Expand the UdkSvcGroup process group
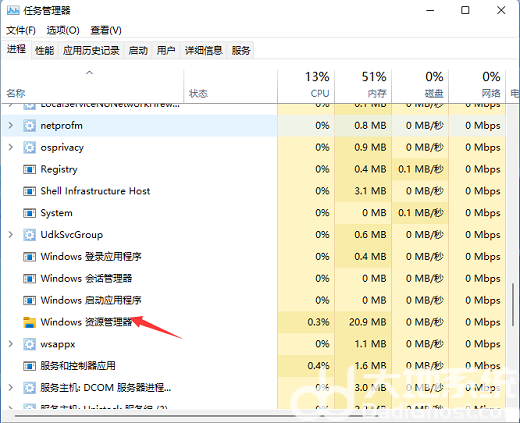Screen dimensions: 520x423 point(11,234)
